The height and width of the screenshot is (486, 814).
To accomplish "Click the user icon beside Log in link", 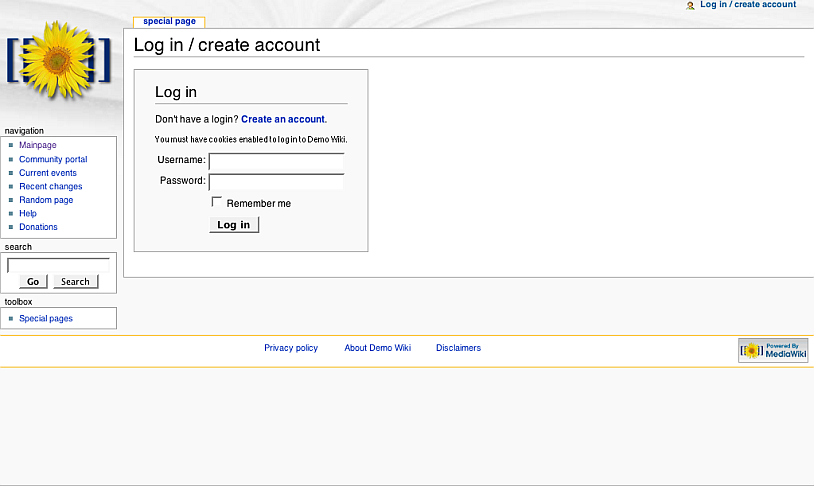I will point(690,5).
